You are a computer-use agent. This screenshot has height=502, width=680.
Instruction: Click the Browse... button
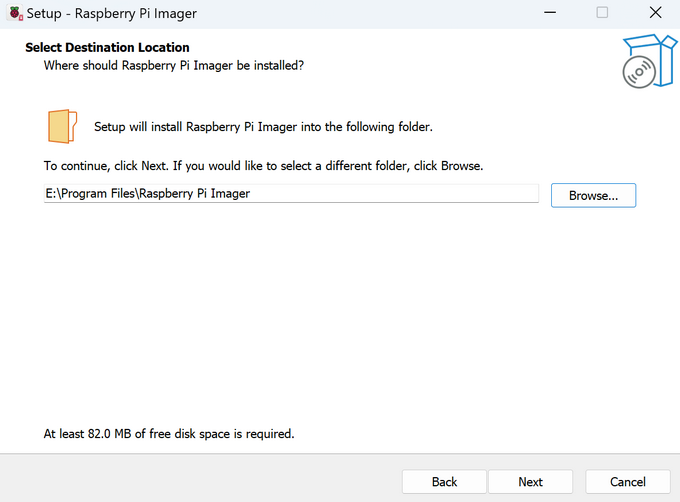click(593, 196)
